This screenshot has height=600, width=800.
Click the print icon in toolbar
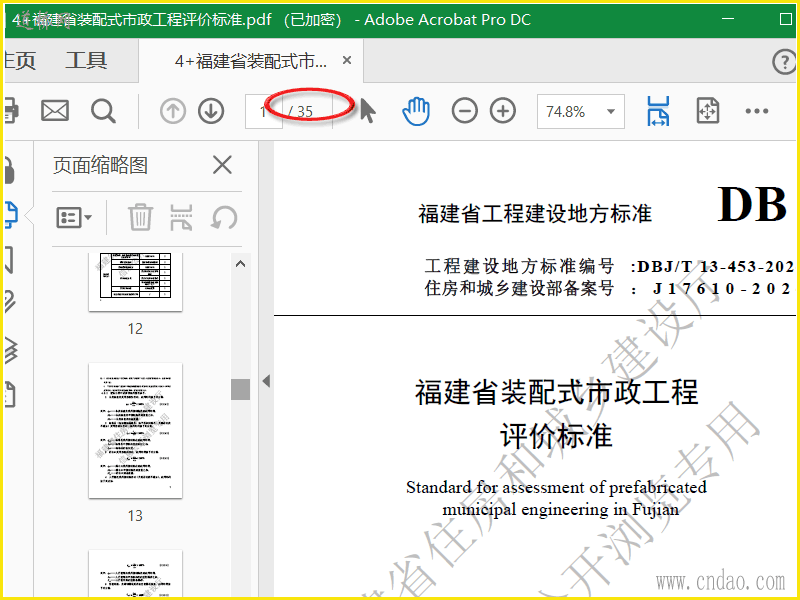(x=11, y=111)
